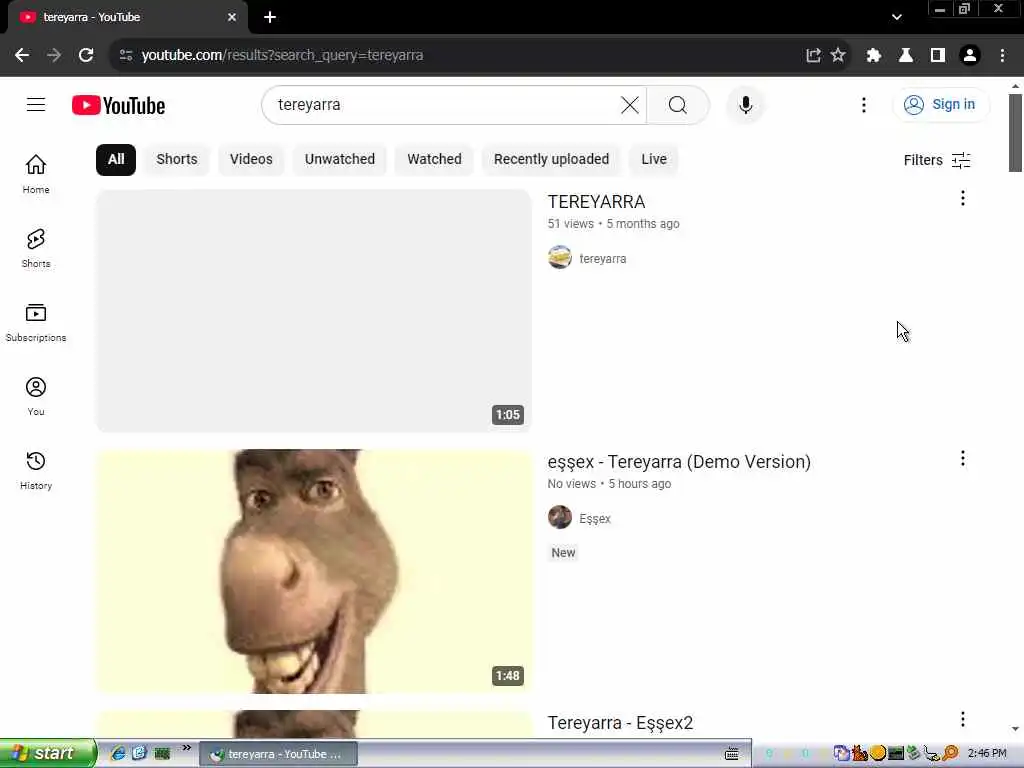The height and width of the screenshot is (768, 1024).
Task: Click the page vertical scrollbar thumb
Action: click(x=1015, y=133)
